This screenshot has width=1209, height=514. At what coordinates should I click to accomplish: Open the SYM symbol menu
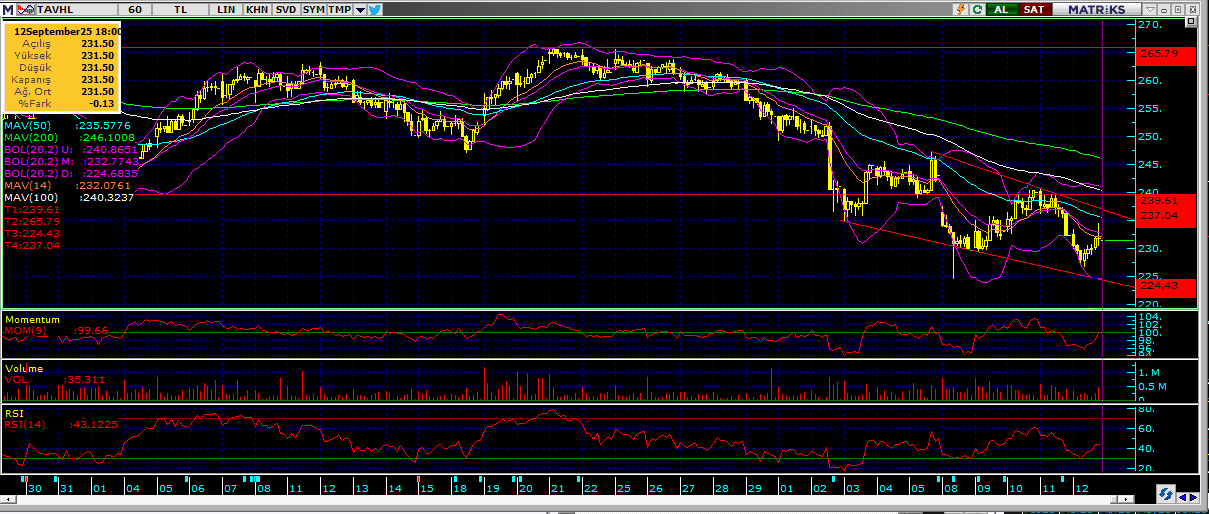[x=313, y=9]
